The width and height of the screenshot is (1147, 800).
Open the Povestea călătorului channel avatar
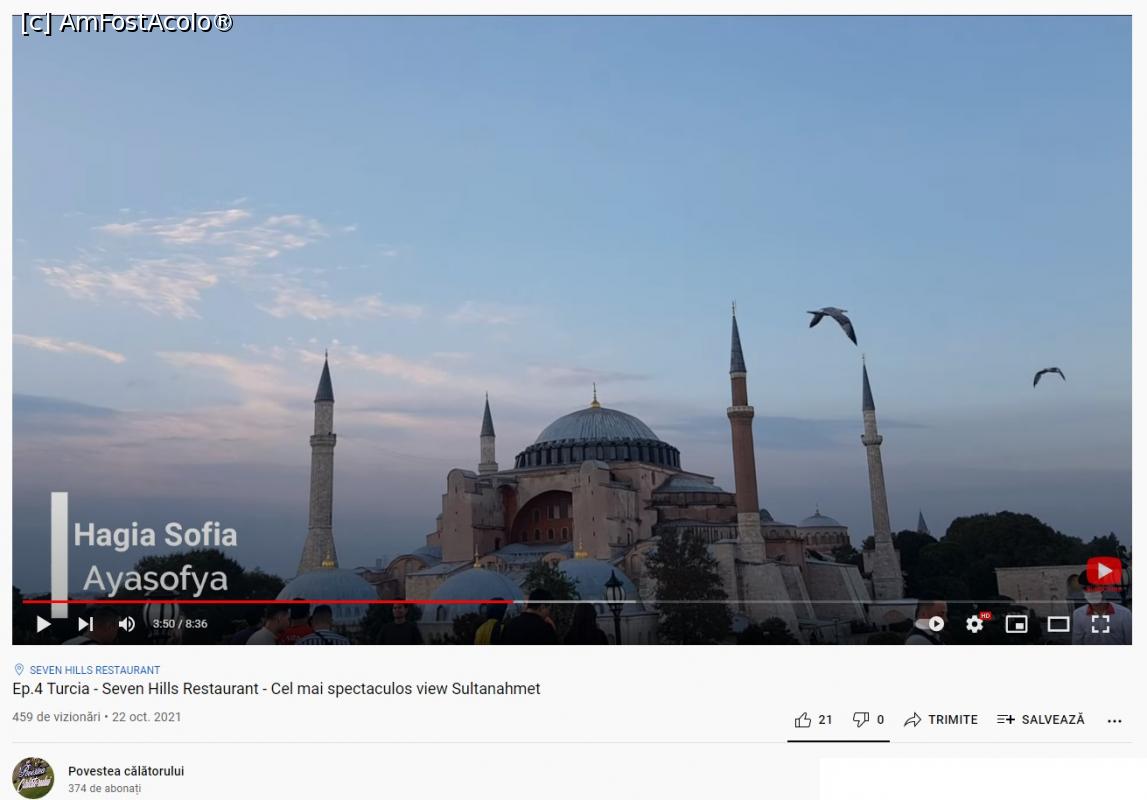pyautogui.click(x=33, y=778)
